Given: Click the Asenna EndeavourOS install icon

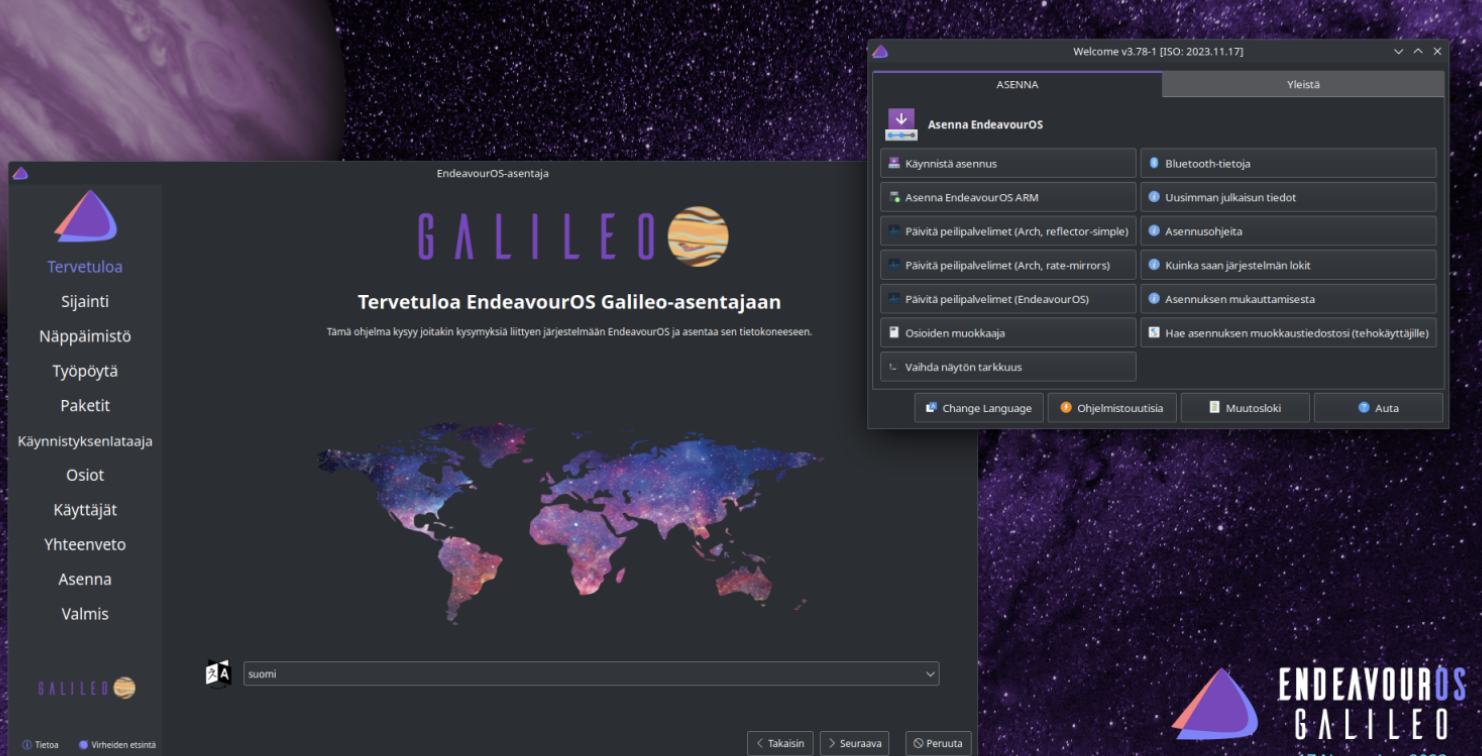Looking at the screenshot, I should (901, 125).
